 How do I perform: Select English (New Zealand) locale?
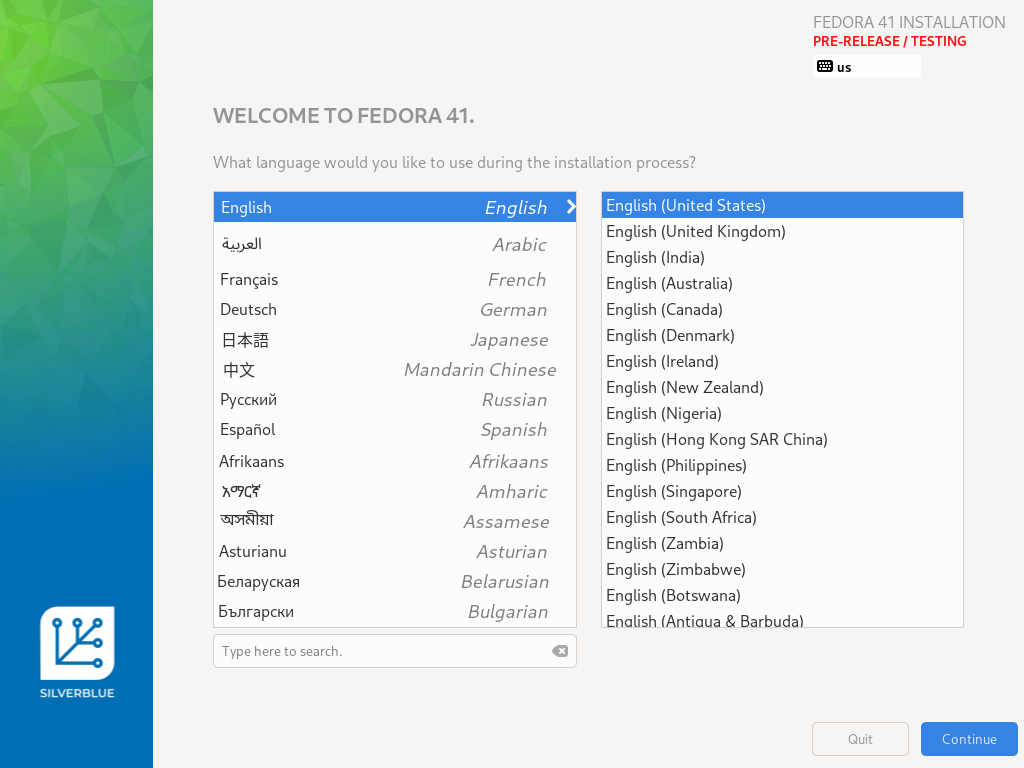(x=782, y=387)
